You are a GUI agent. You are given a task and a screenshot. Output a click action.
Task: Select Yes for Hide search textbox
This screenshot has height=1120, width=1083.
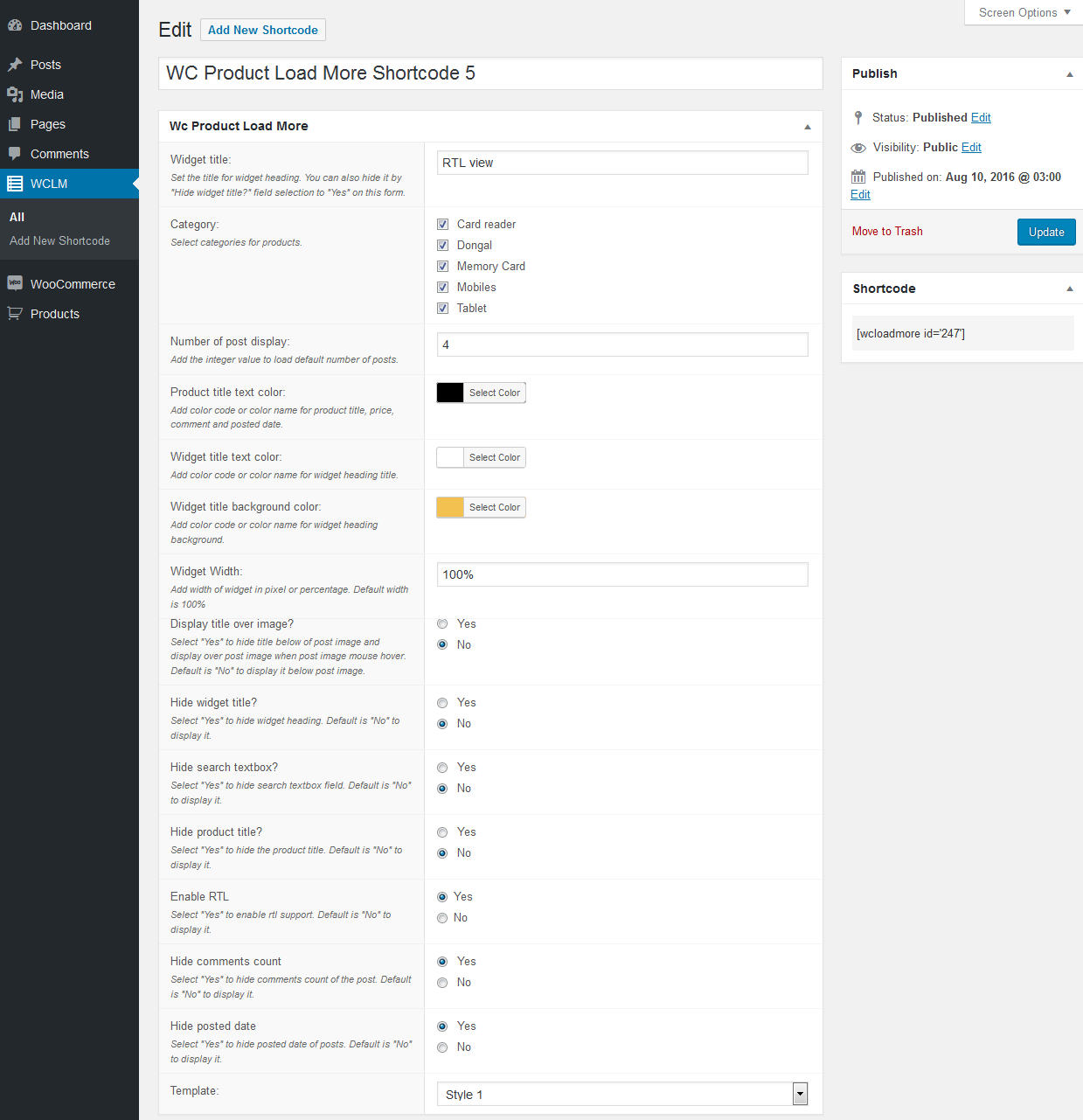tap(442, 768)
